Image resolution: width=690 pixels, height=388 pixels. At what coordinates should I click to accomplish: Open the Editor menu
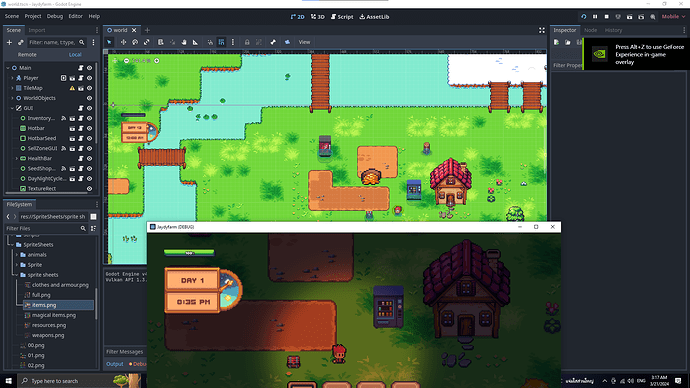pyautogui.click(x=75, y=16)
